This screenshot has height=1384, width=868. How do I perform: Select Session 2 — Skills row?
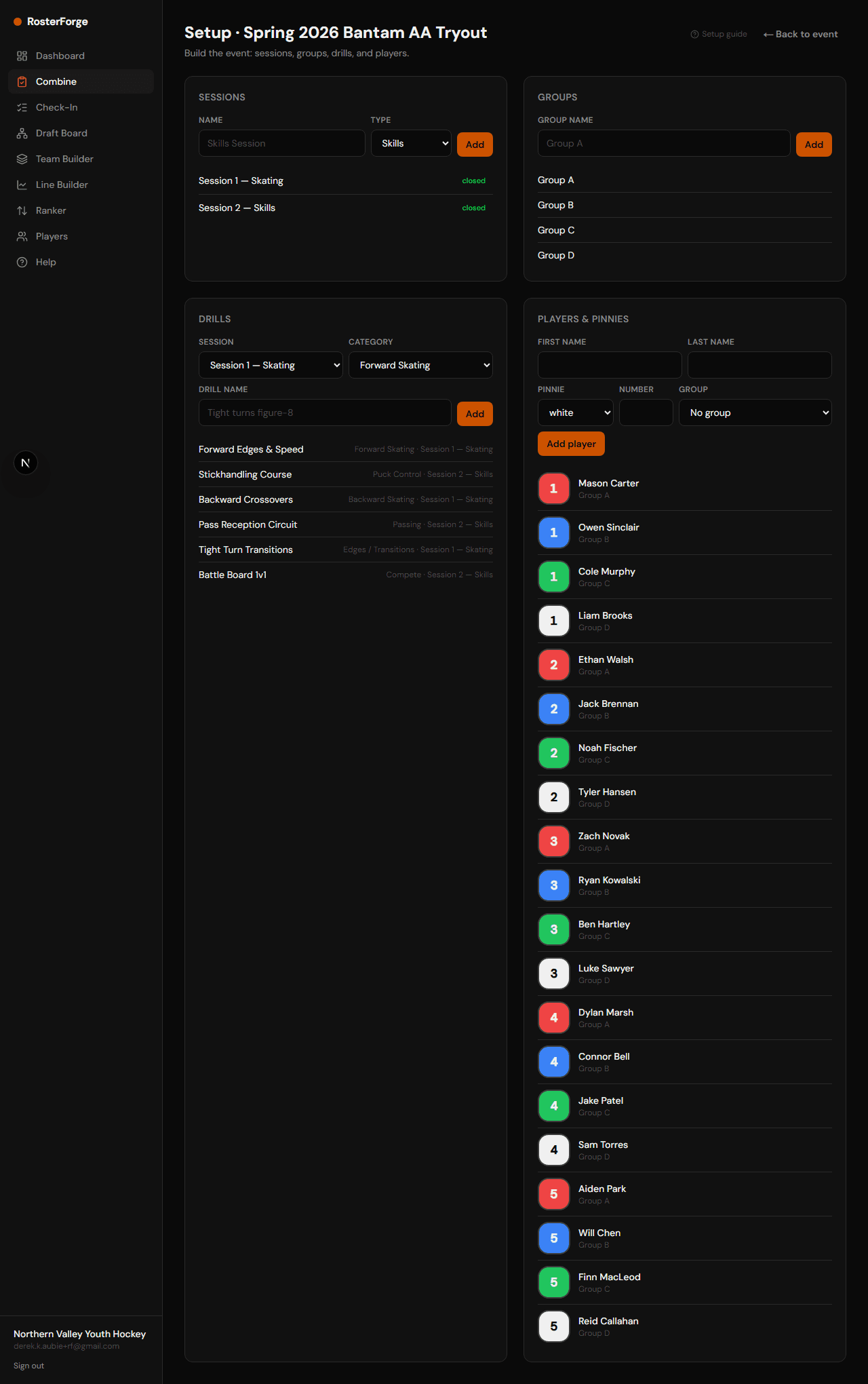tap(346, 208)
